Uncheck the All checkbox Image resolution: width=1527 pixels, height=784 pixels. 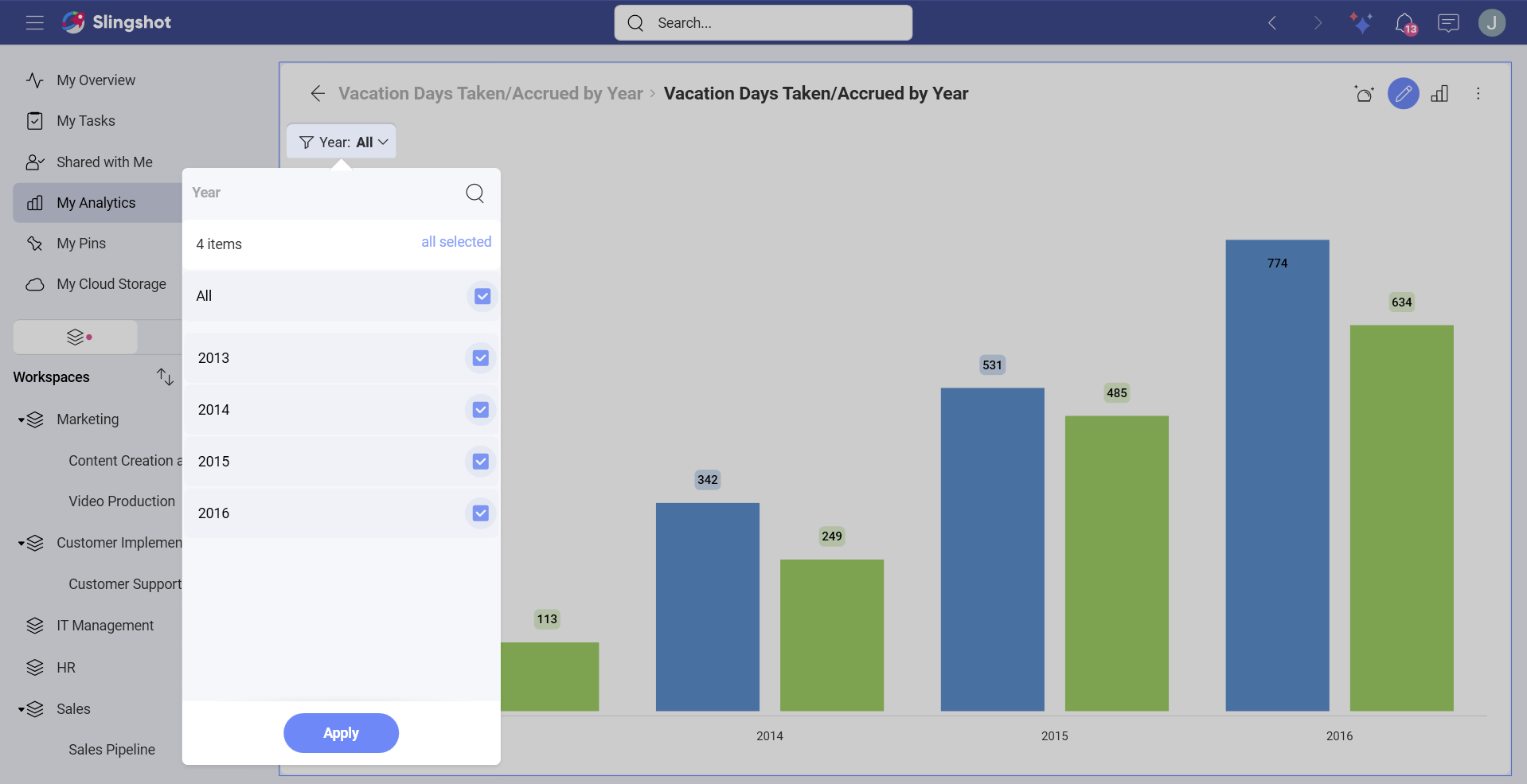coord(482,296)
